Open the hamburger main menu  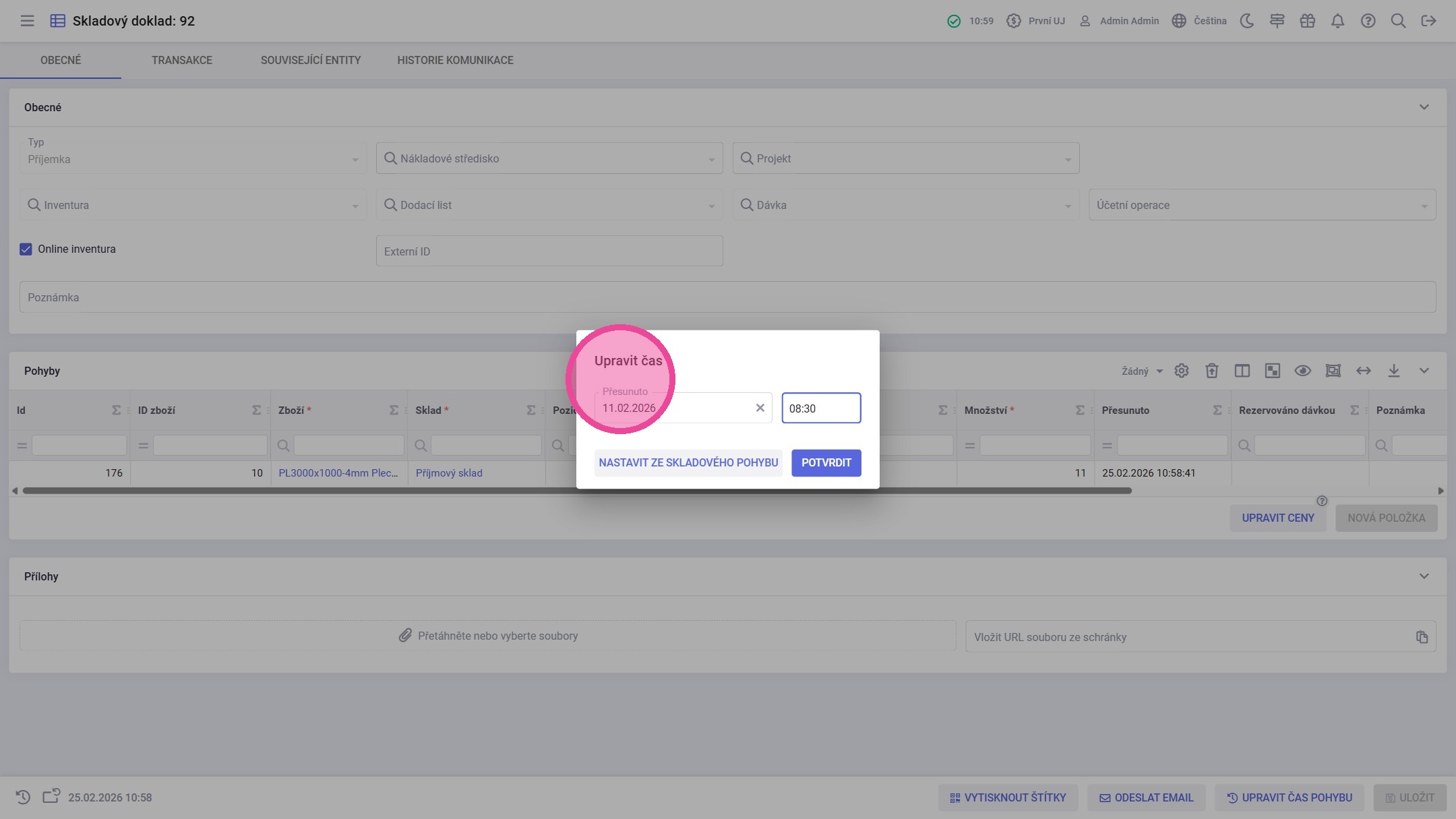pos(27,21)
